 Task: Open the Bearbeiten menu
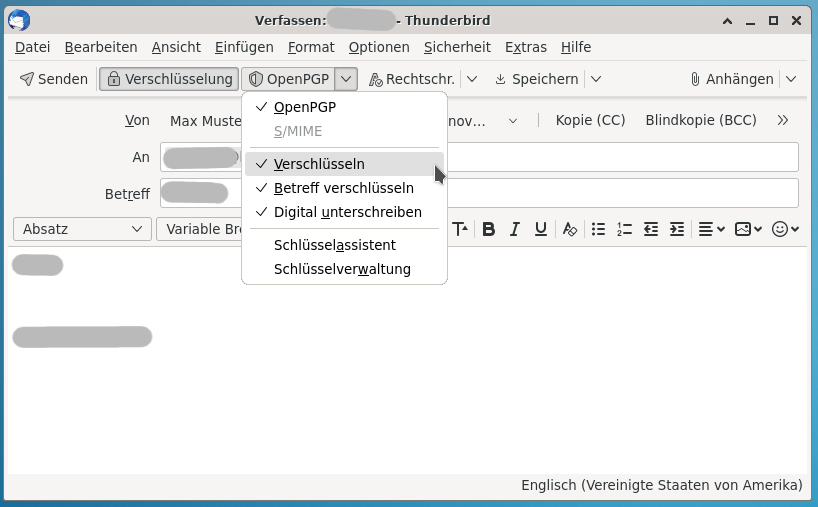(x=101, y=47)
